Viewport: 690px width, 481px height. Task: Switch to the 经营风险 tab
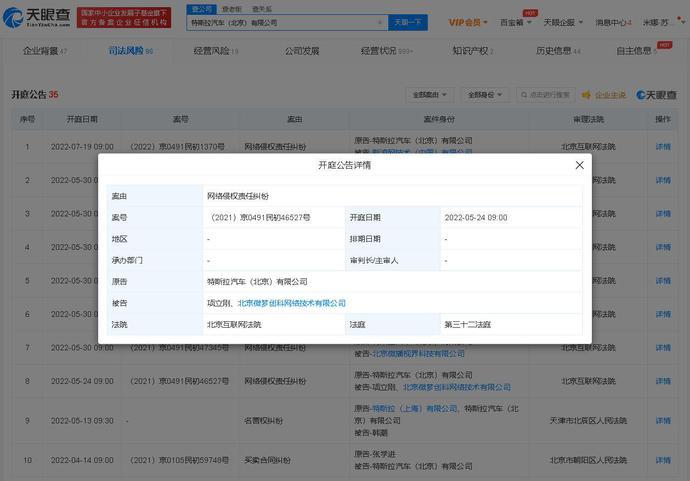(x=216, y=51)
